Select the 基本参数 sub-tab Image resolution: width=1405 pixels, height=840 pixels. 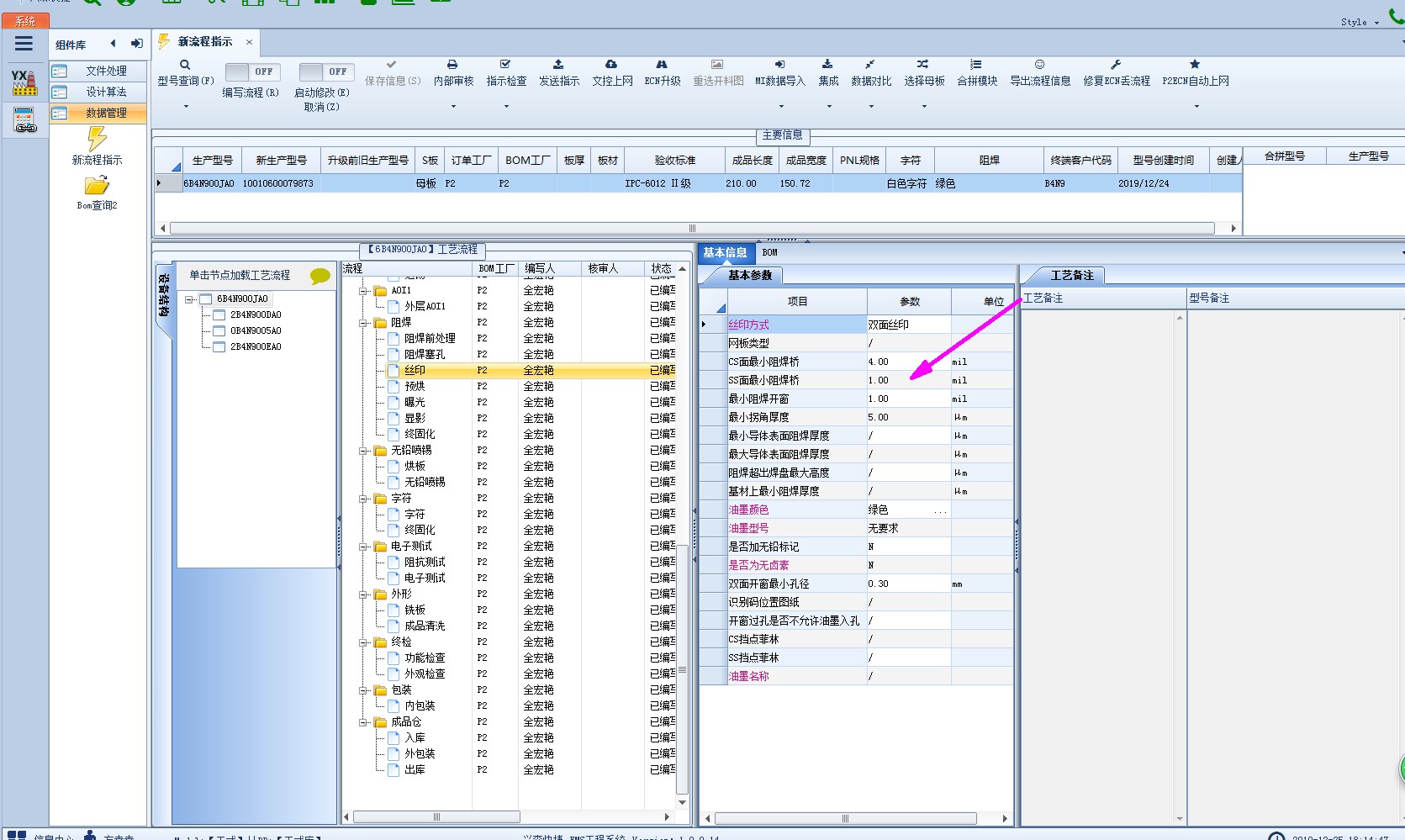(750, 275)
